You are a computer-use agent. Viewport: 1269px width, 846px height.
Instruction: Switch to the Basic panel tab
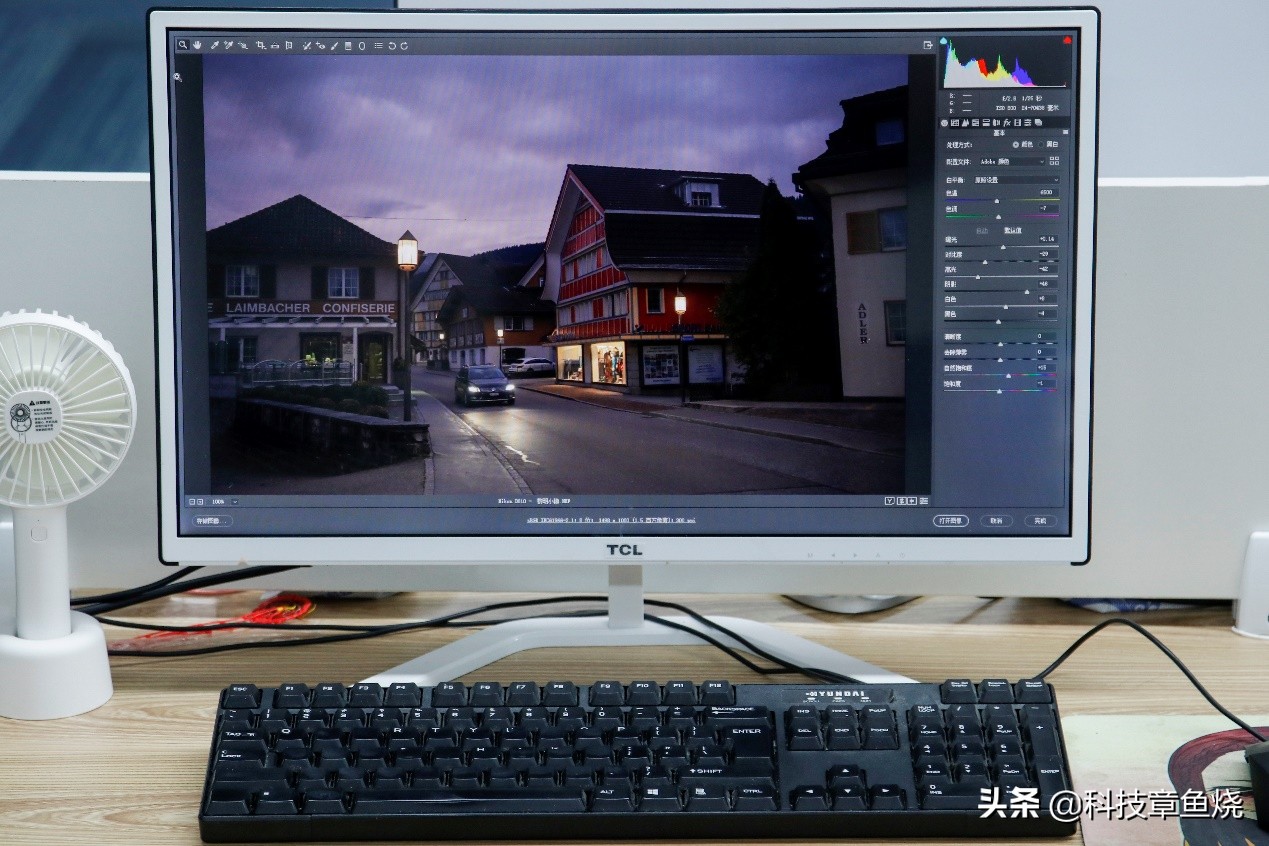coord(944,122)
